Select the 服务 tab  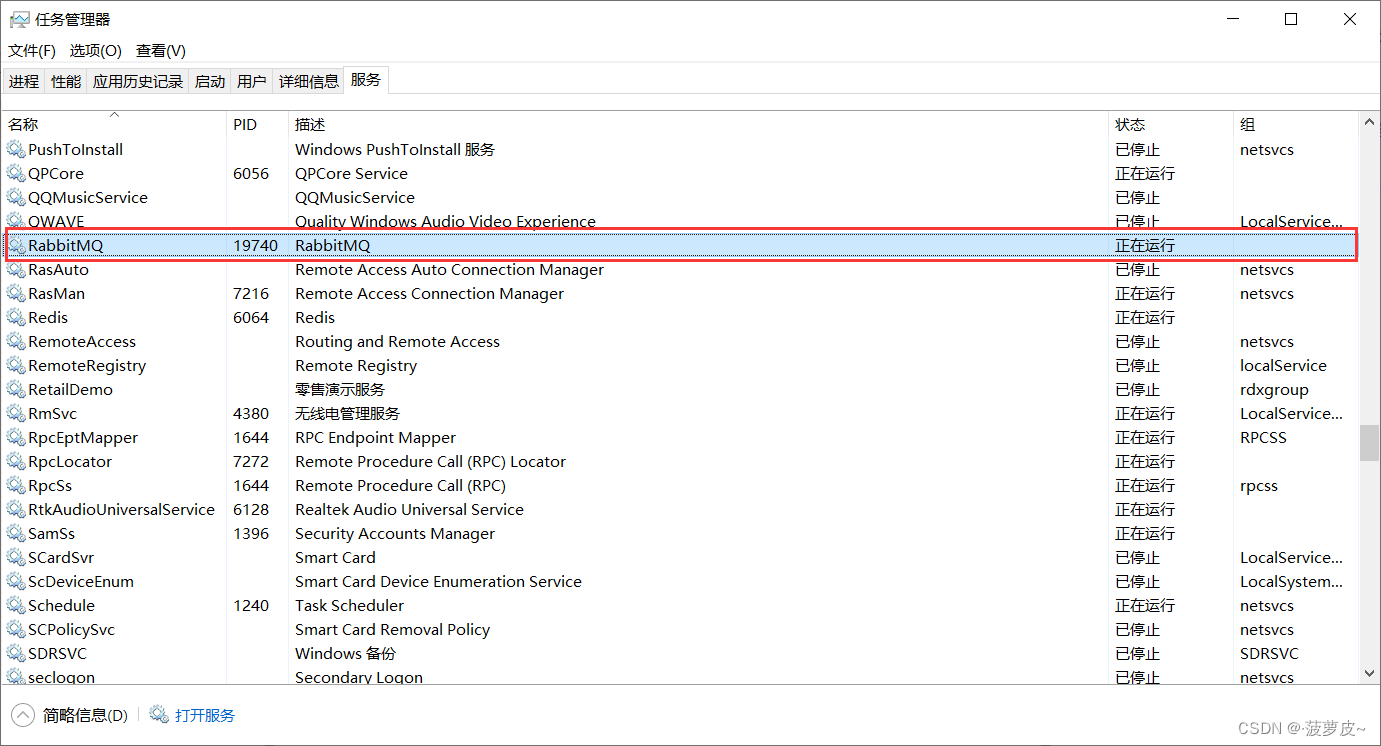(x=366, y=80)
